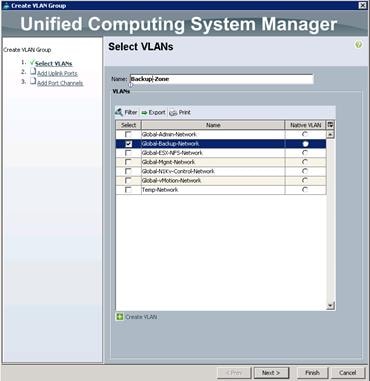Open the table column settings icon
This screenshot has height=381, width=370.
330,125
